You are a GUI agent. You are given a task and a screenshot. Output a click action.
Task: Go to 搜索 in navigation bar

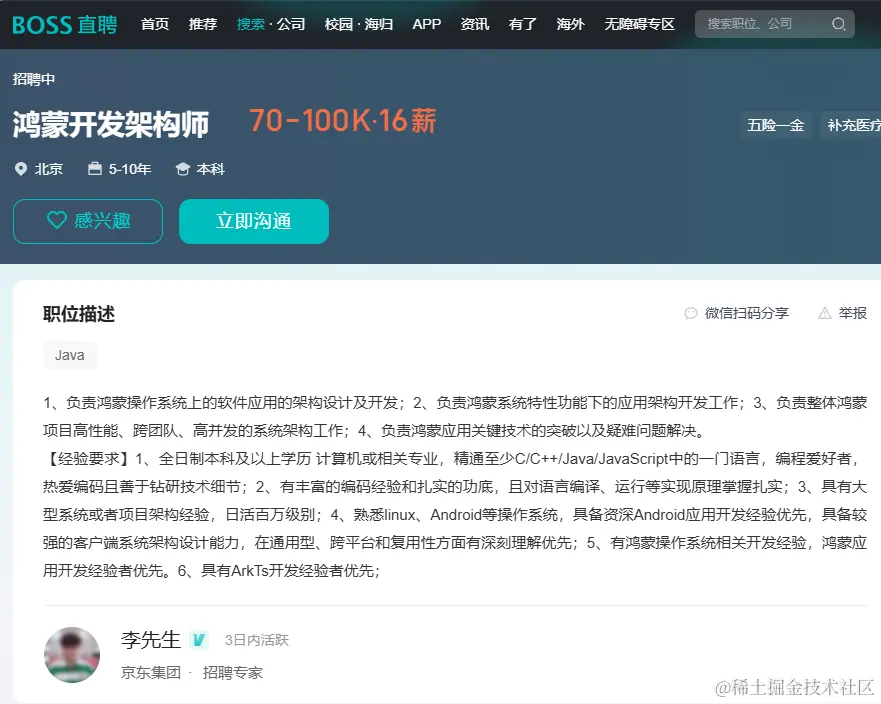click(251, 24)
